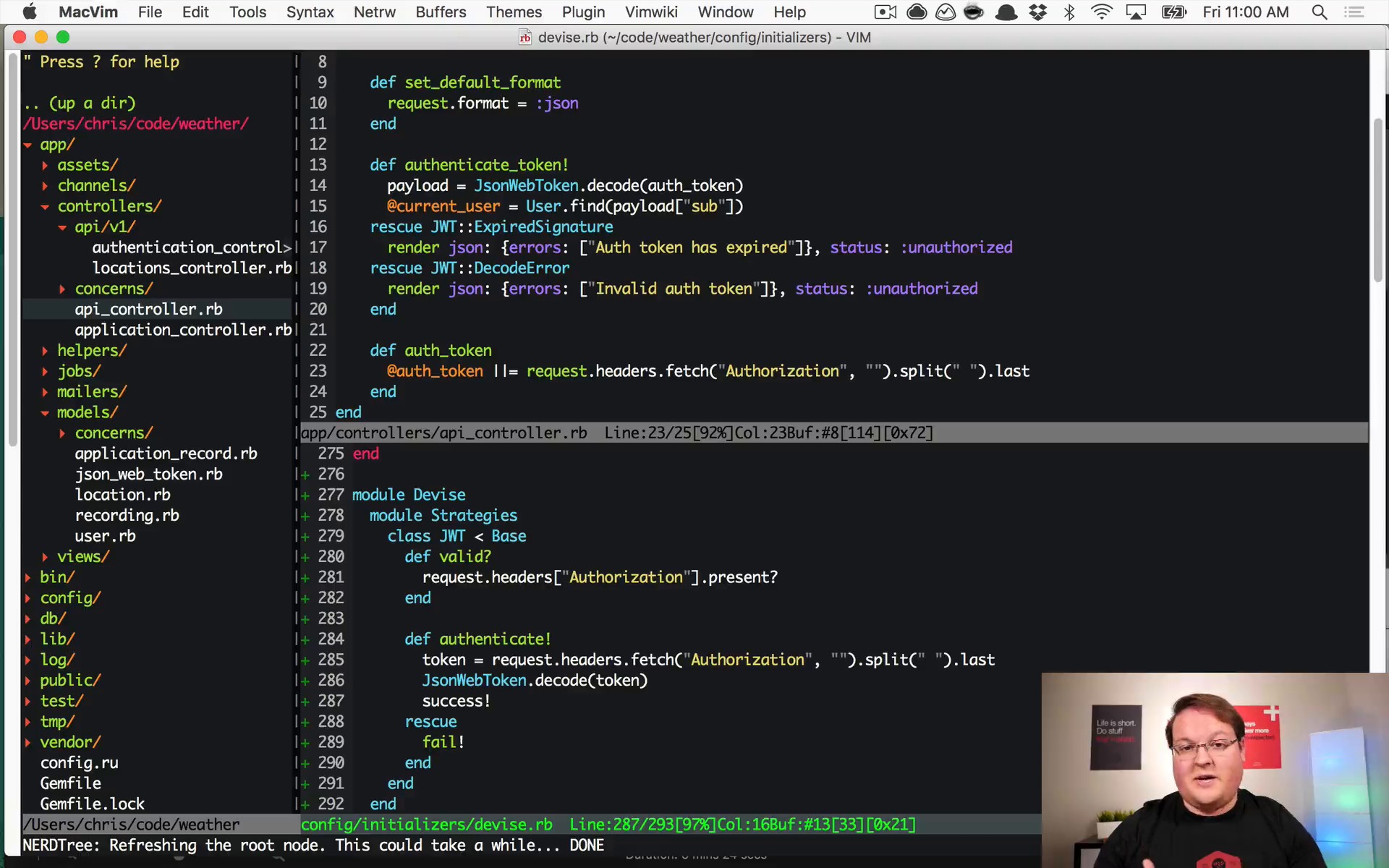This screenshot has width=1389, height=868.
Task: Click 'def auth_token' on line 22
Action: coord(430,351)
